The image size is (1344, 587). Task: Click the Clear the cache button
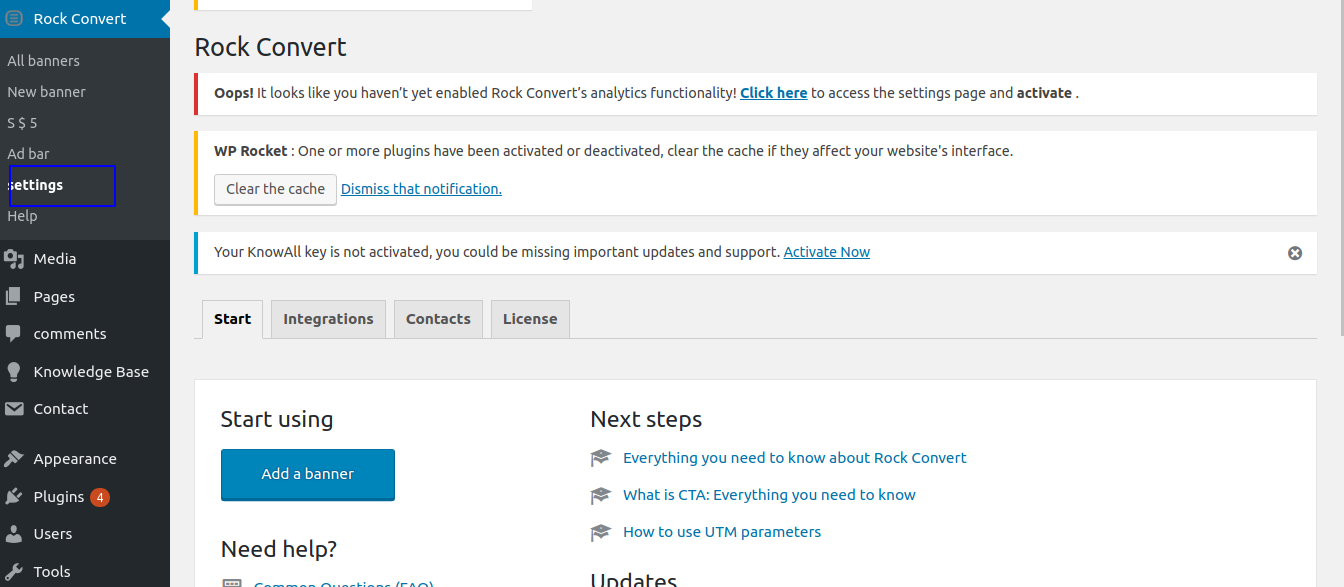pos(275,189)
